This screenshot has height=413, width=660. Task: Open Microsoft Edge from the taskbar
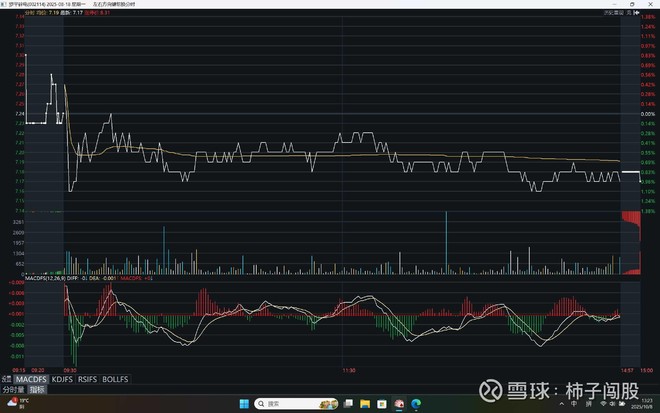(416, 404)
